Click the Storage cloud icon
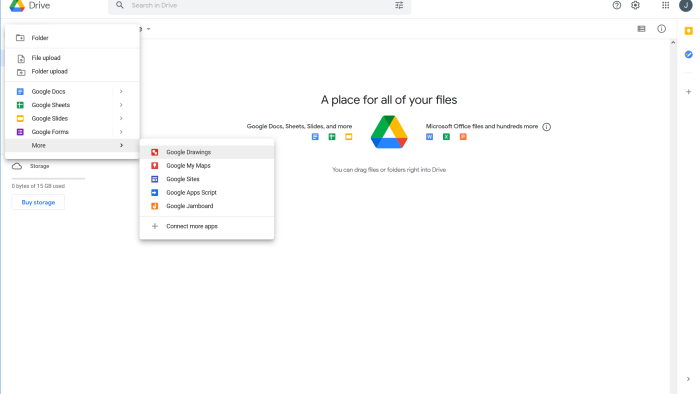The height and width of the screenshot is (394, 700). (17, 166)
